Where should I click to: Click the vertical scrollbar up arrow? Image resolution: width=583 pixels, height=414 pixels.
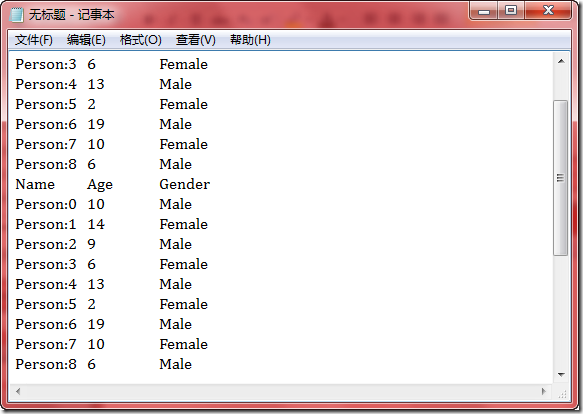point(561,61)
